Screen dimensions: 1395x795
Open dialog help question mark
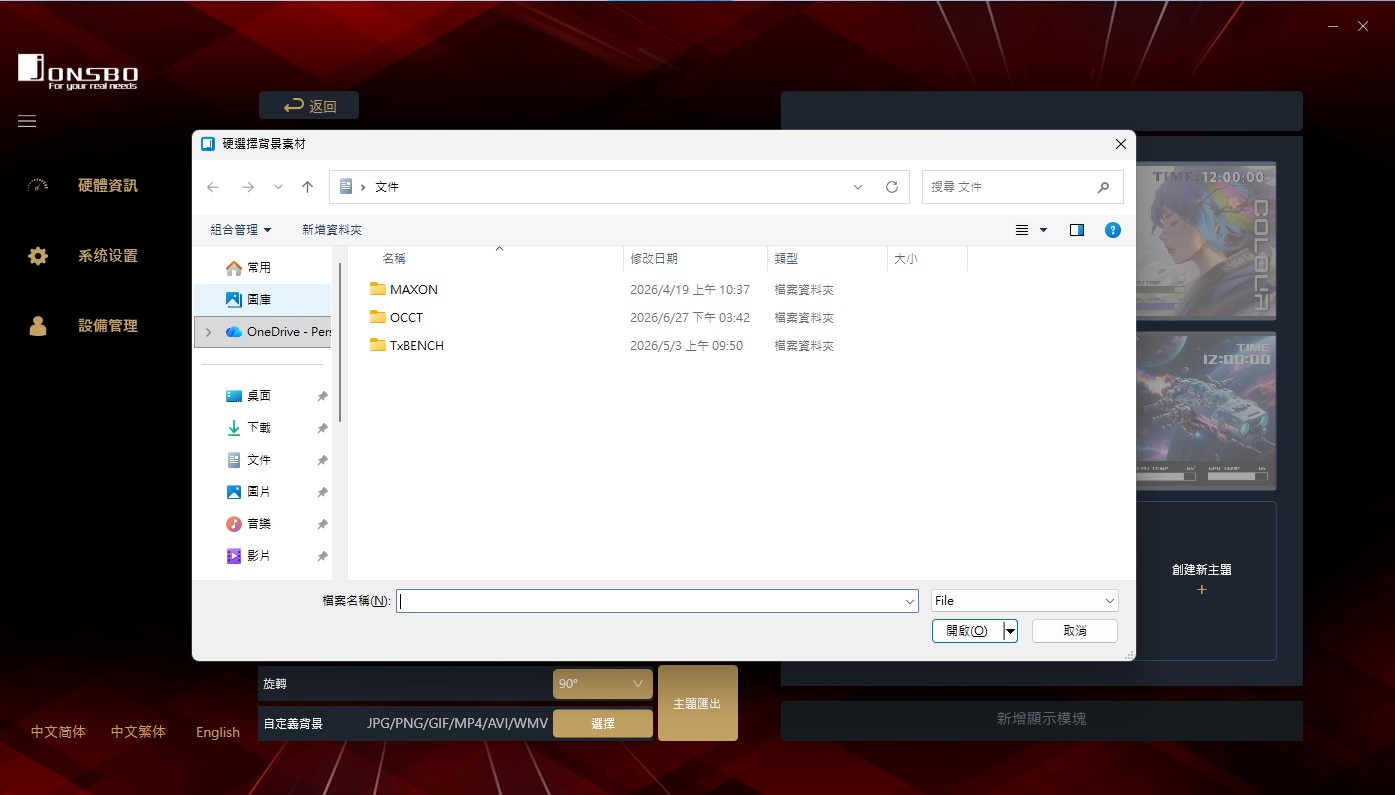[1113, 230]
